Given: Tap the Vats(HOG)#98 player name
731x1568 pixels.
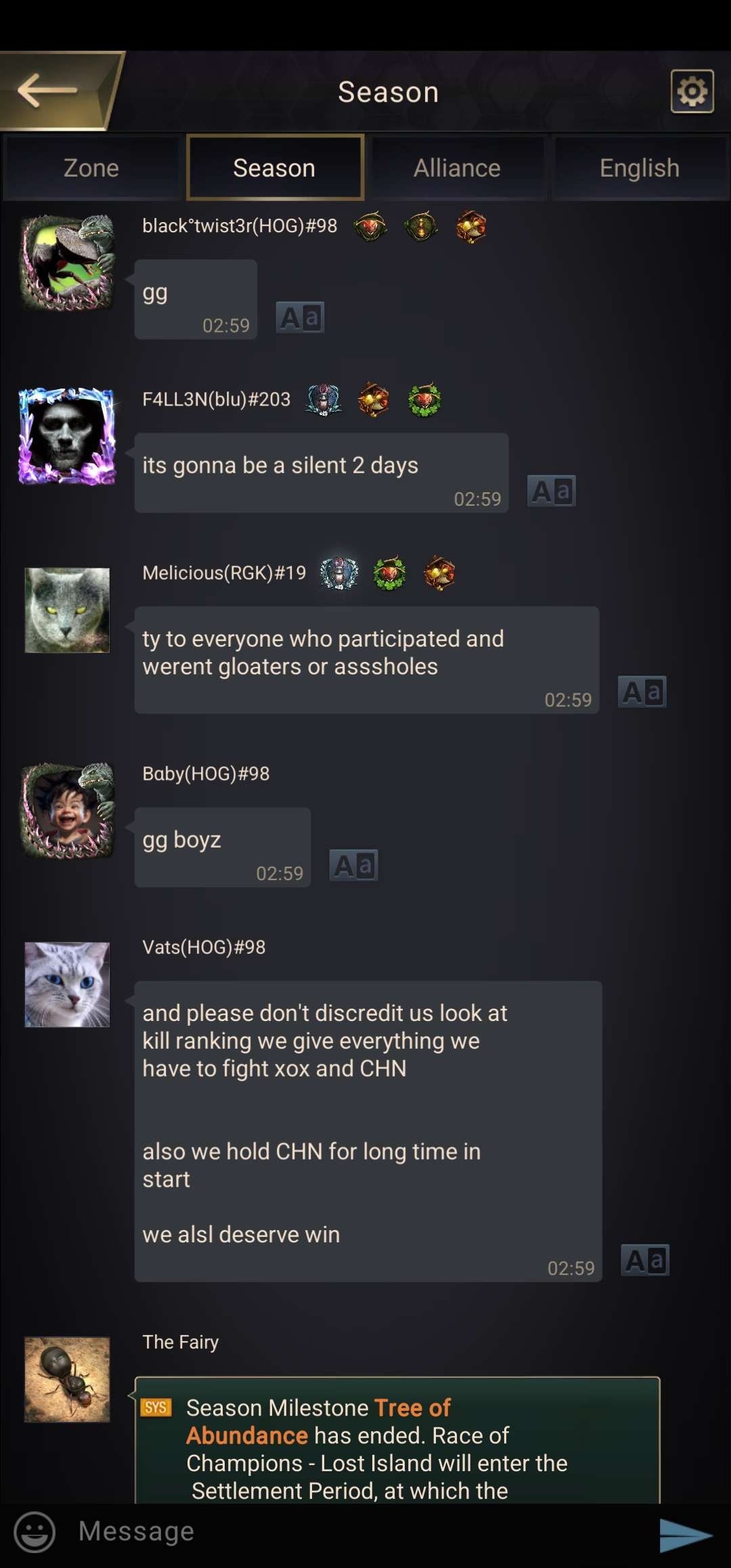Looking at the screenshot, I should point(204,947).
